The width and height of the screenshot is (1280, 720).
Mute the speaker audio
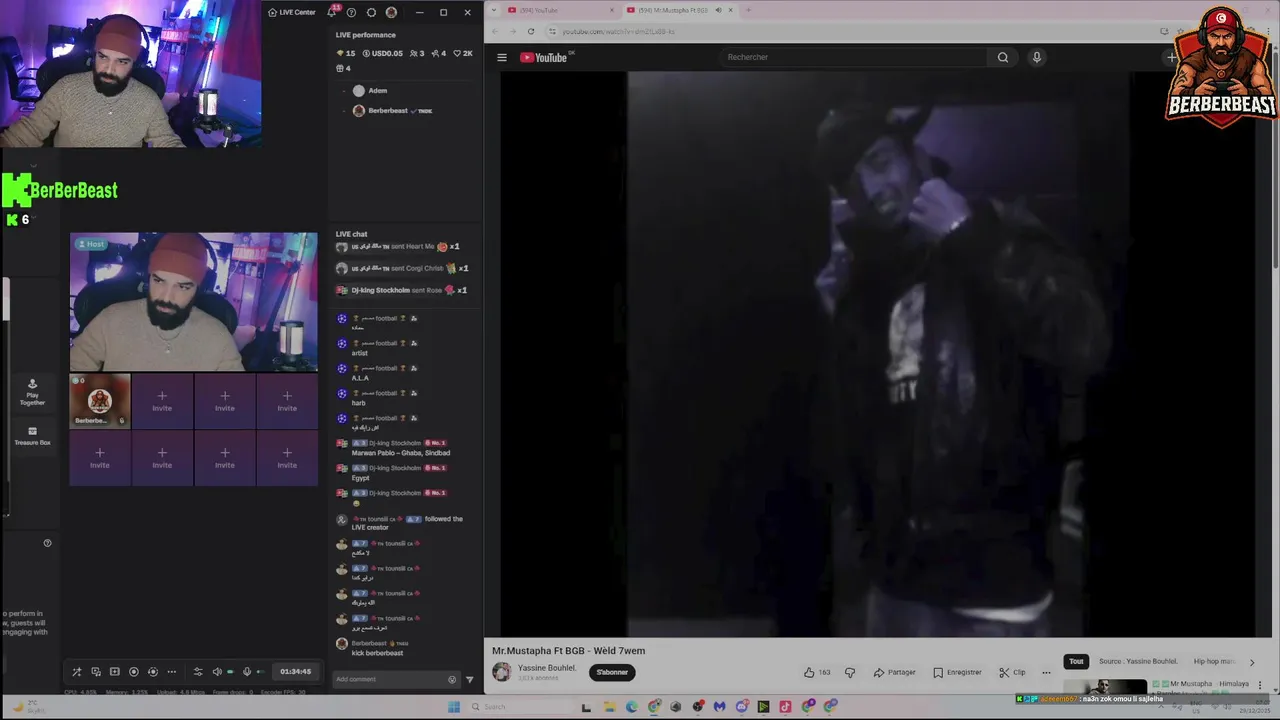click(x=217, y=672)
